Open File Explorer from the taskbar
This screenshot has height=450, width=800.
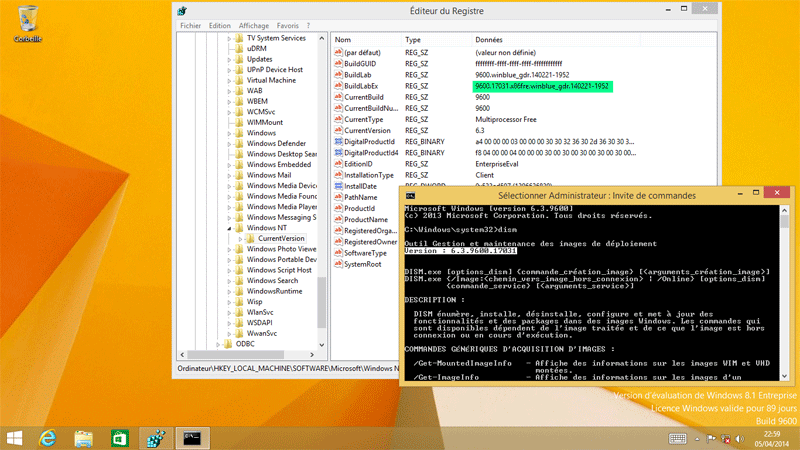tap(84, 438)
